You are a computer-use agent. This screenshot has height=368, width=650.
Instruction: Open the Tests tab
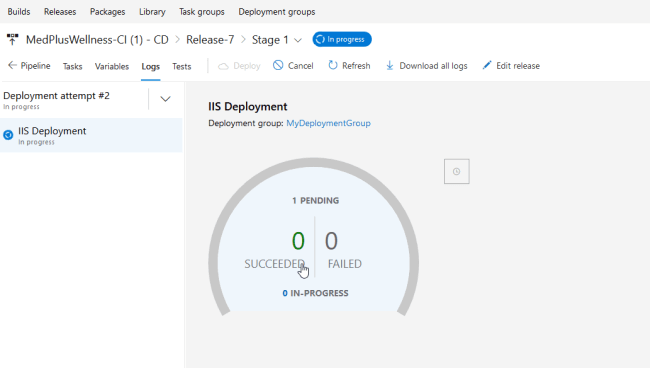click(182, 66)
